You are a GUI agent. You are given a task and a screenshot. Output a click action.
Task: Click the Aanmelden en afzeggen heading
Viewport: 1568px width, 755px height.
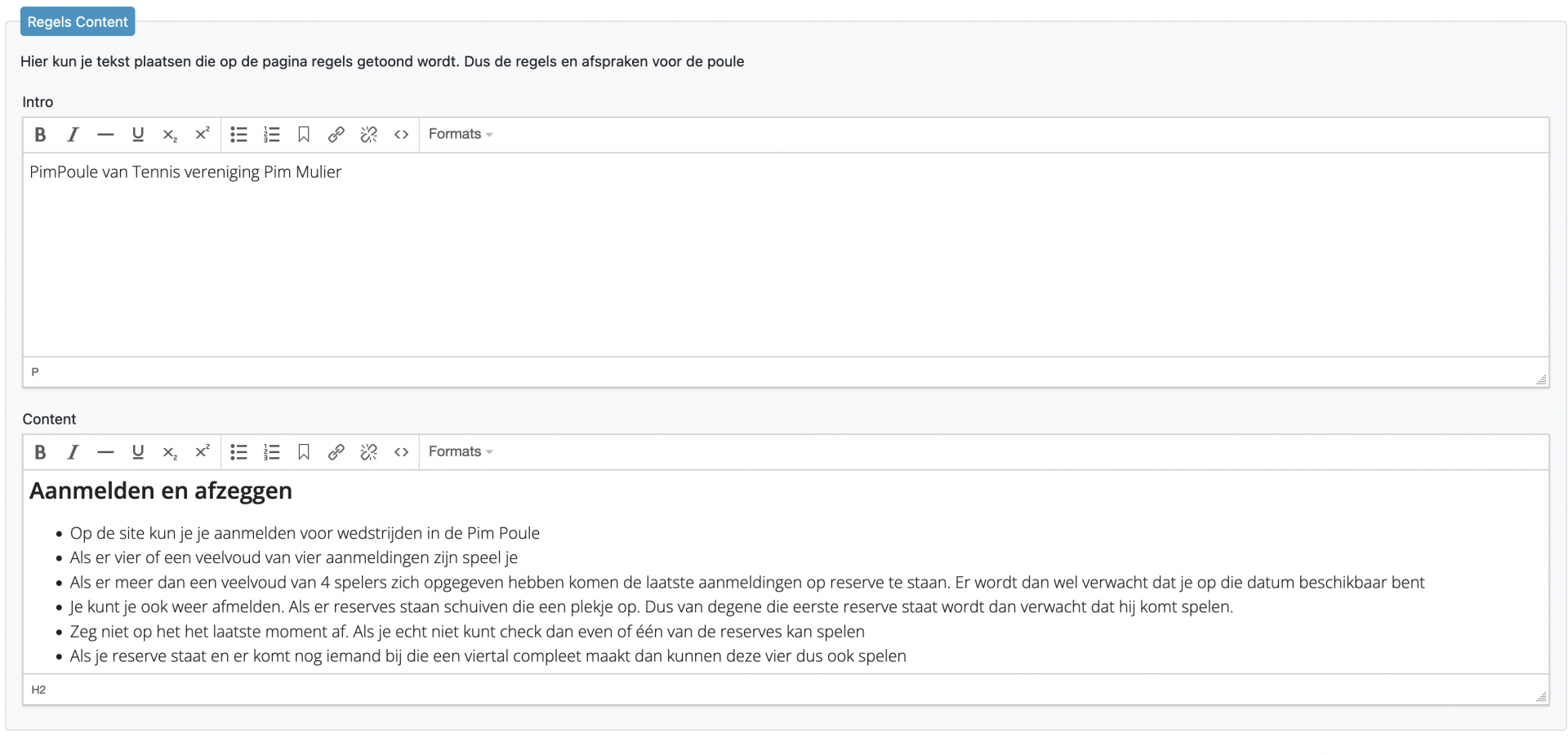(x=161, y=491)
